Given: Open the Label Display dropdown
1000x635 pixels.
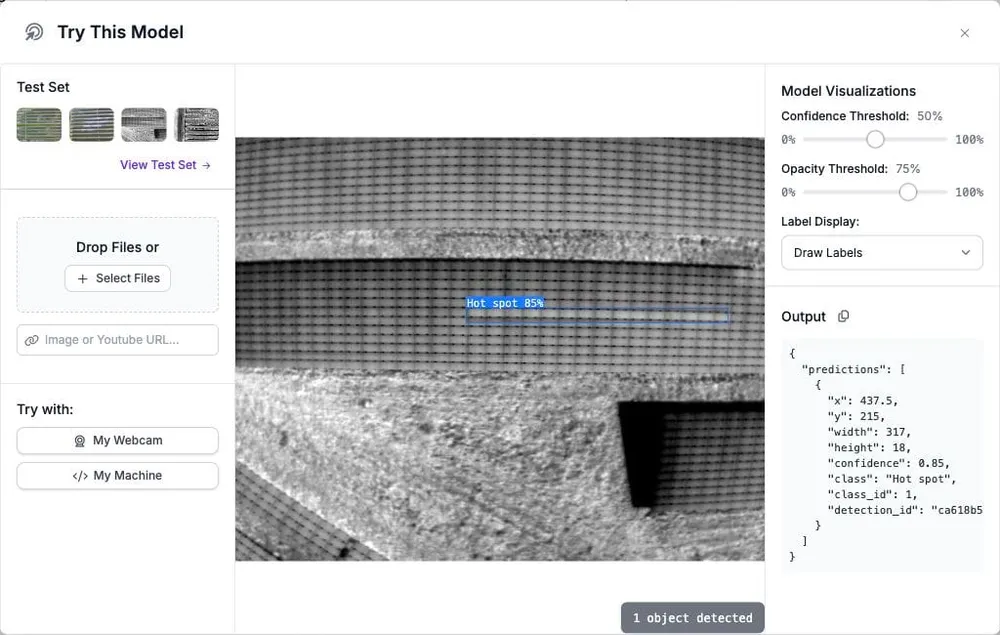Looking at the screenshot, I should pyautogui.click(x=881, y=253).
